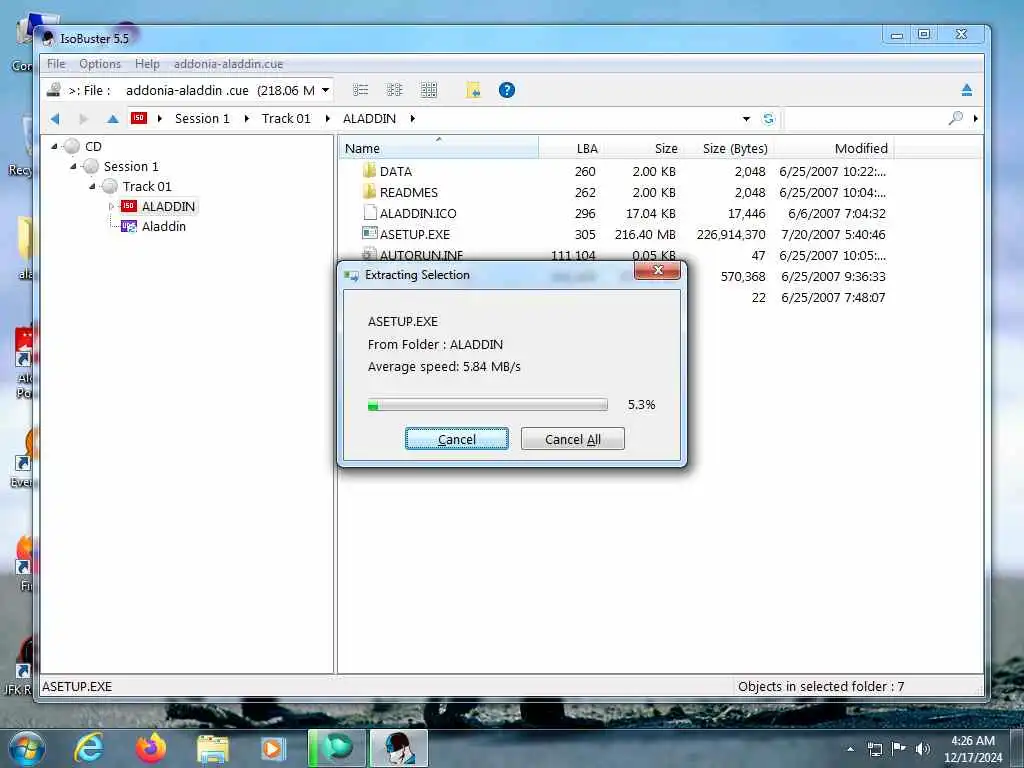The width and height of the screenshot is (1024, 768).
Task: Close the Extracting Selection dialog
Action: click(658, 270)
